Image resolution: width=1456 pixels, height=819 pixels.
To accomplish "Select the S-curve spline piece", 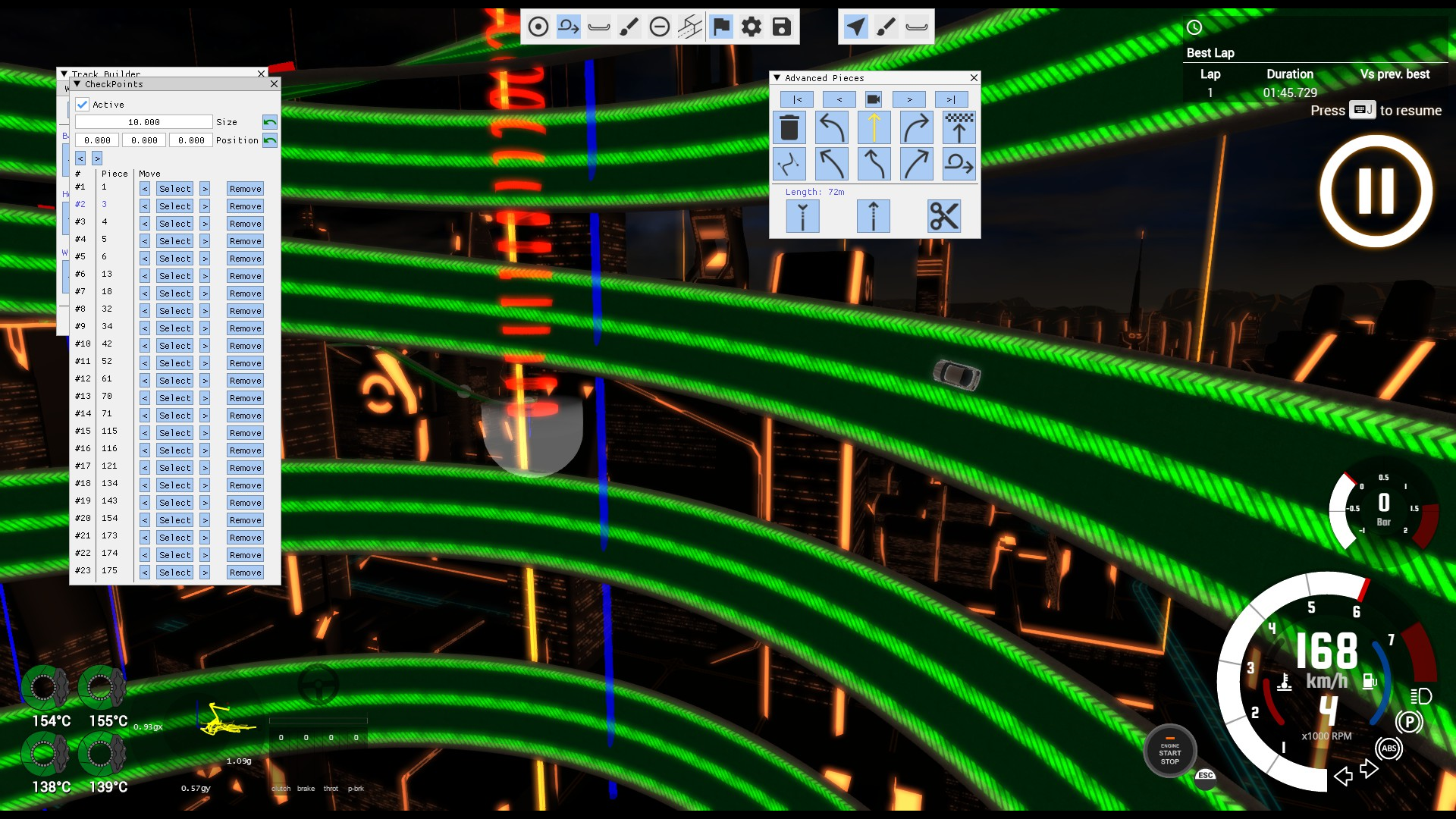I will click(789, 164).
